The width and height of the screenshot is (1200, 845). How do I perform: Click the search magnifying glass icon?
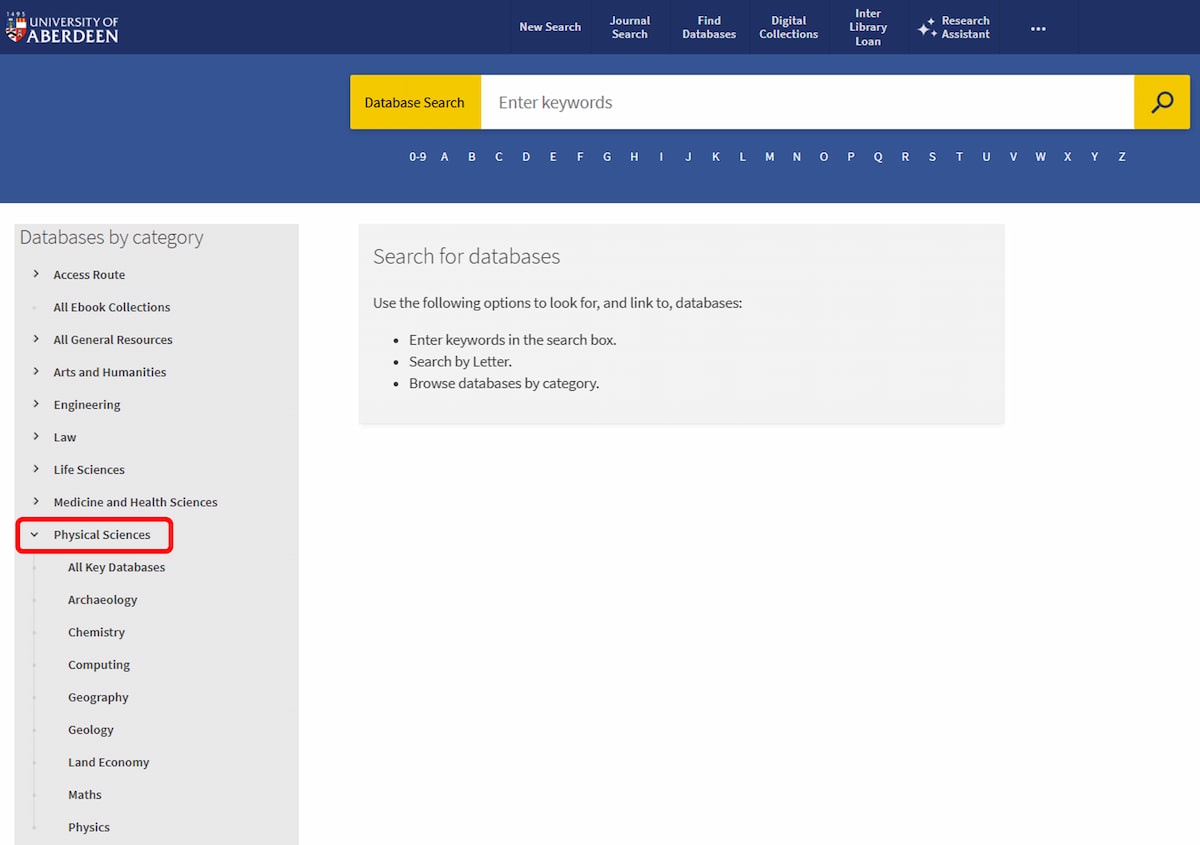[1162, 101]
